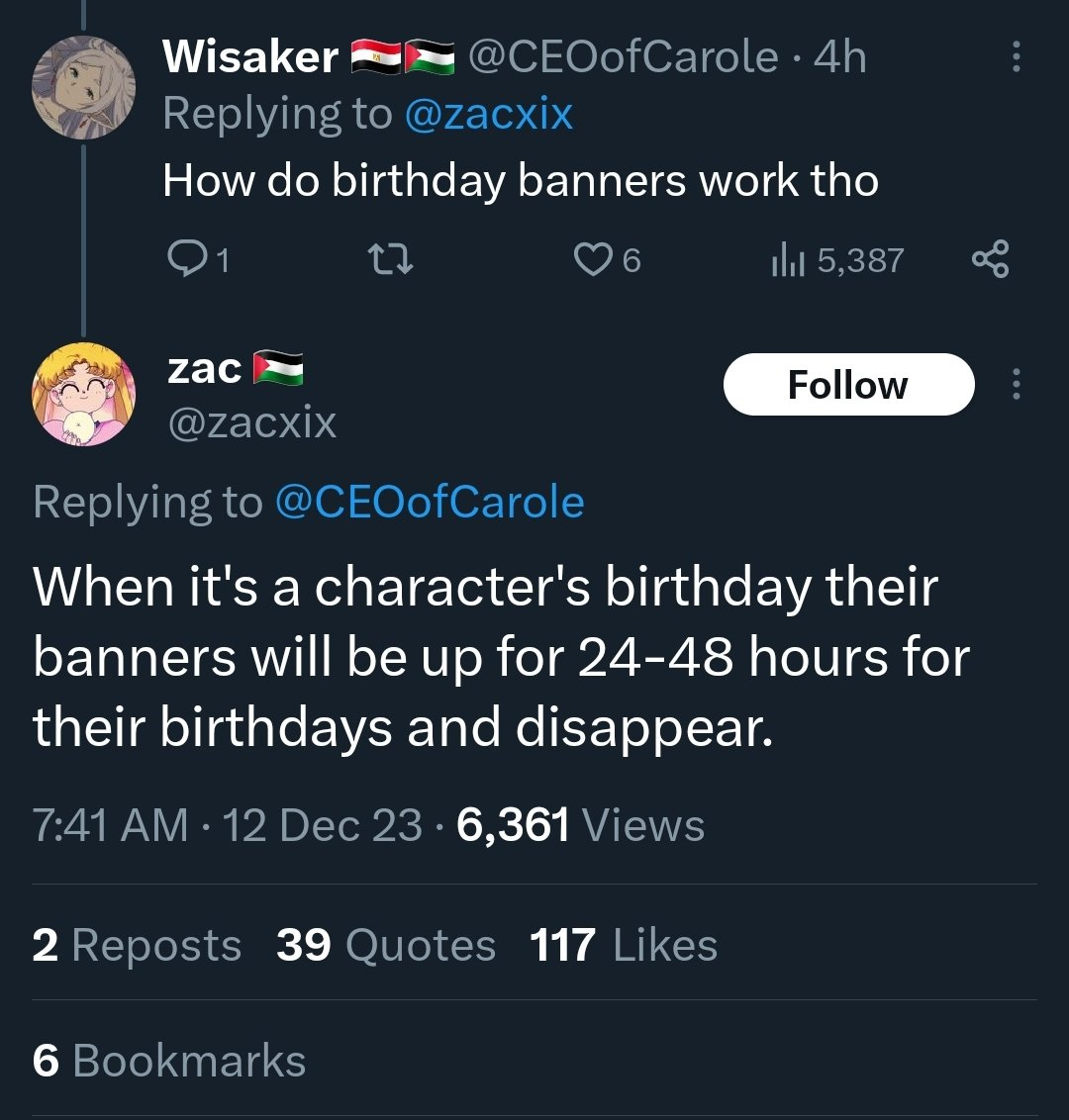Screen dimensions: 1069x1120
Task: View the 117 Likes list
Action: pyautogui.click(x=624, y=945)
